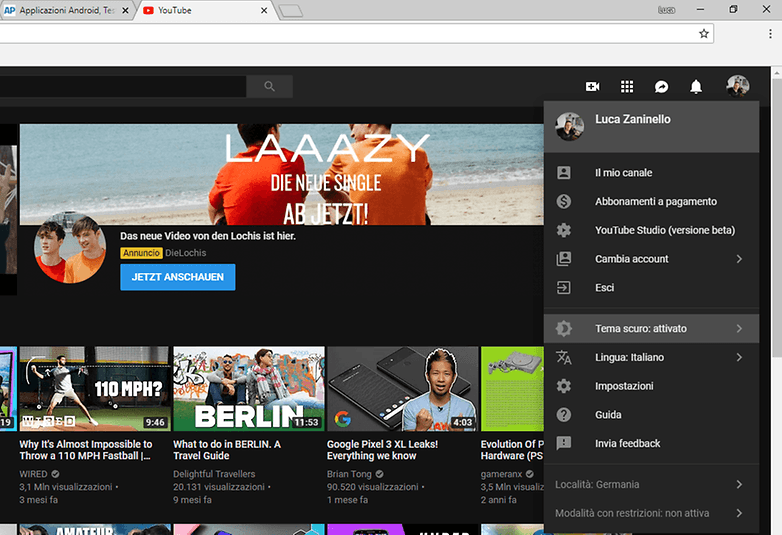
Task: Click the Invia feedback exclamation icon
Action: (564, 443)
